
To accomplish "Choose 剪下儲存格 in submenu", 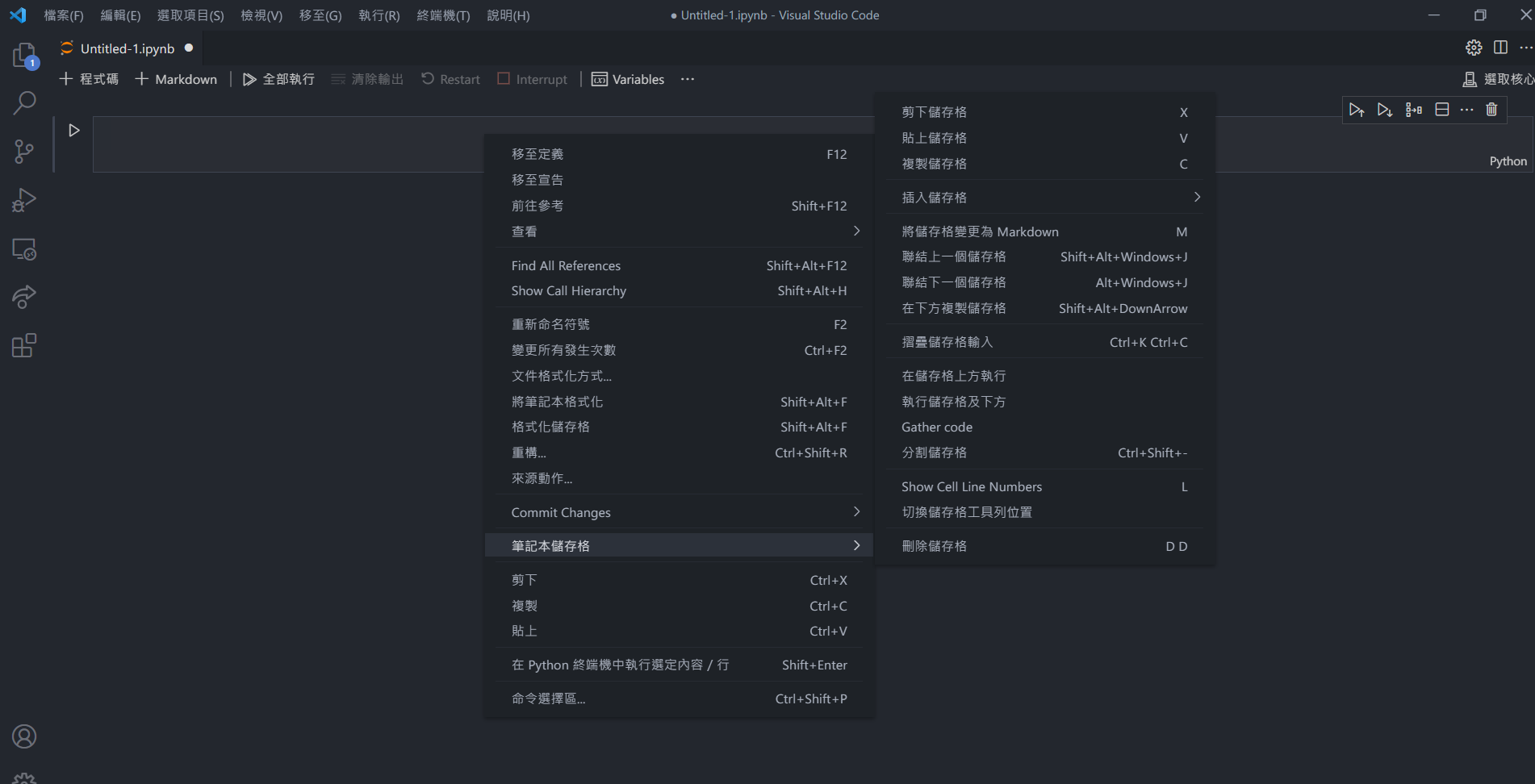I will point(1045,112).
